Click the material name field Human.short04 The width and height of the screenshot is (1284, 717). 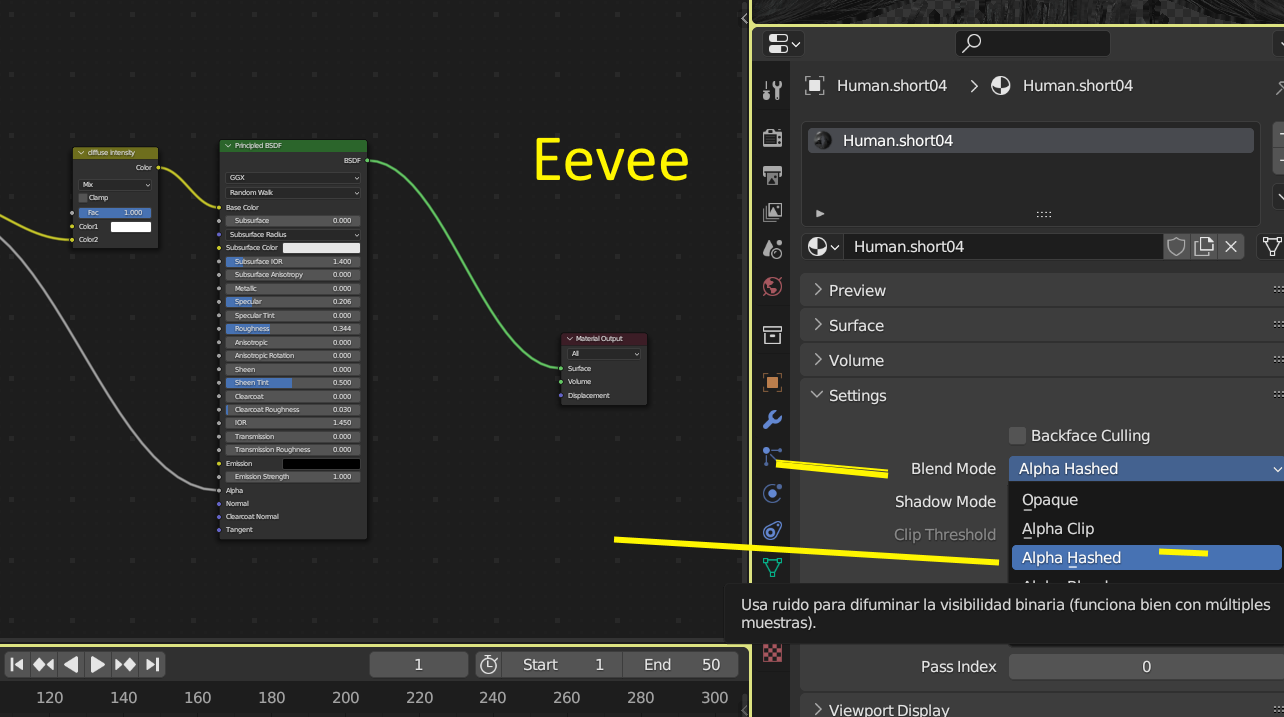pyautogui.click(x=1004, y=246)
